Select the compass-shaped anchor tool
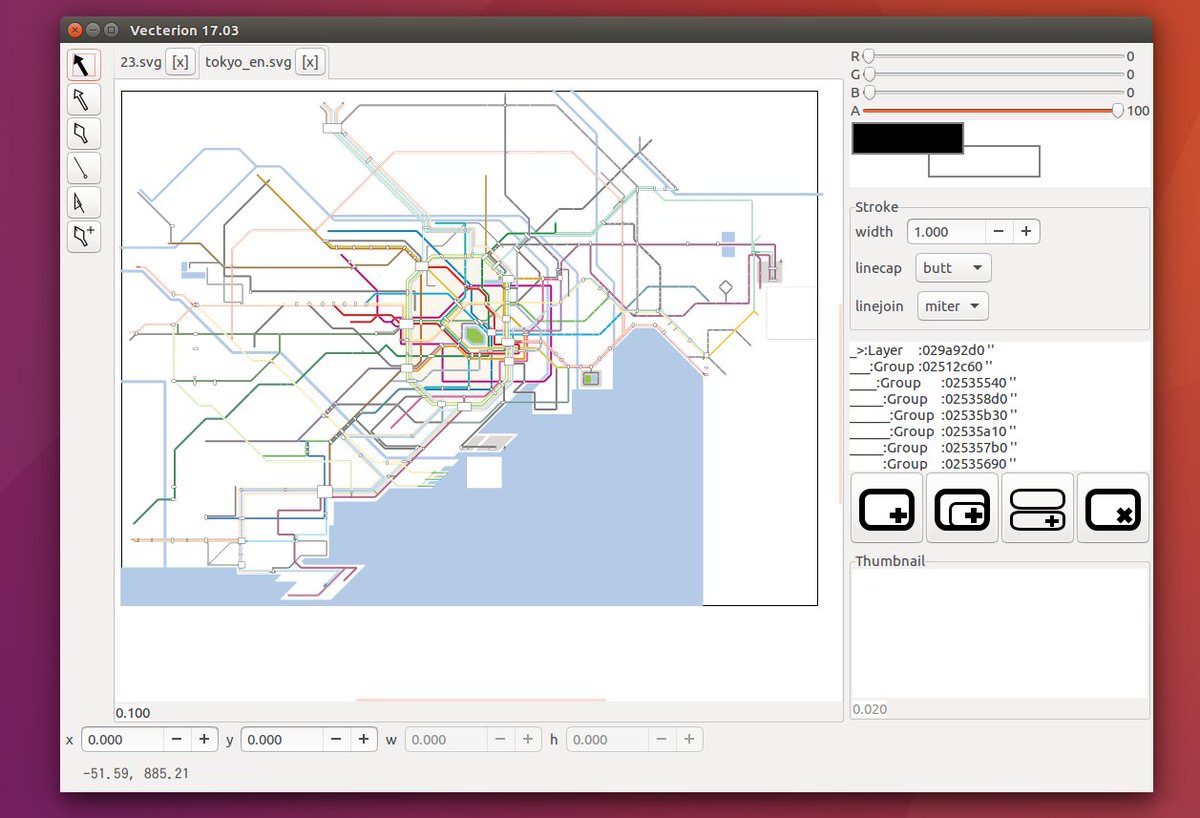Viewport: 1200px width, 818px height. pos(84,202)
